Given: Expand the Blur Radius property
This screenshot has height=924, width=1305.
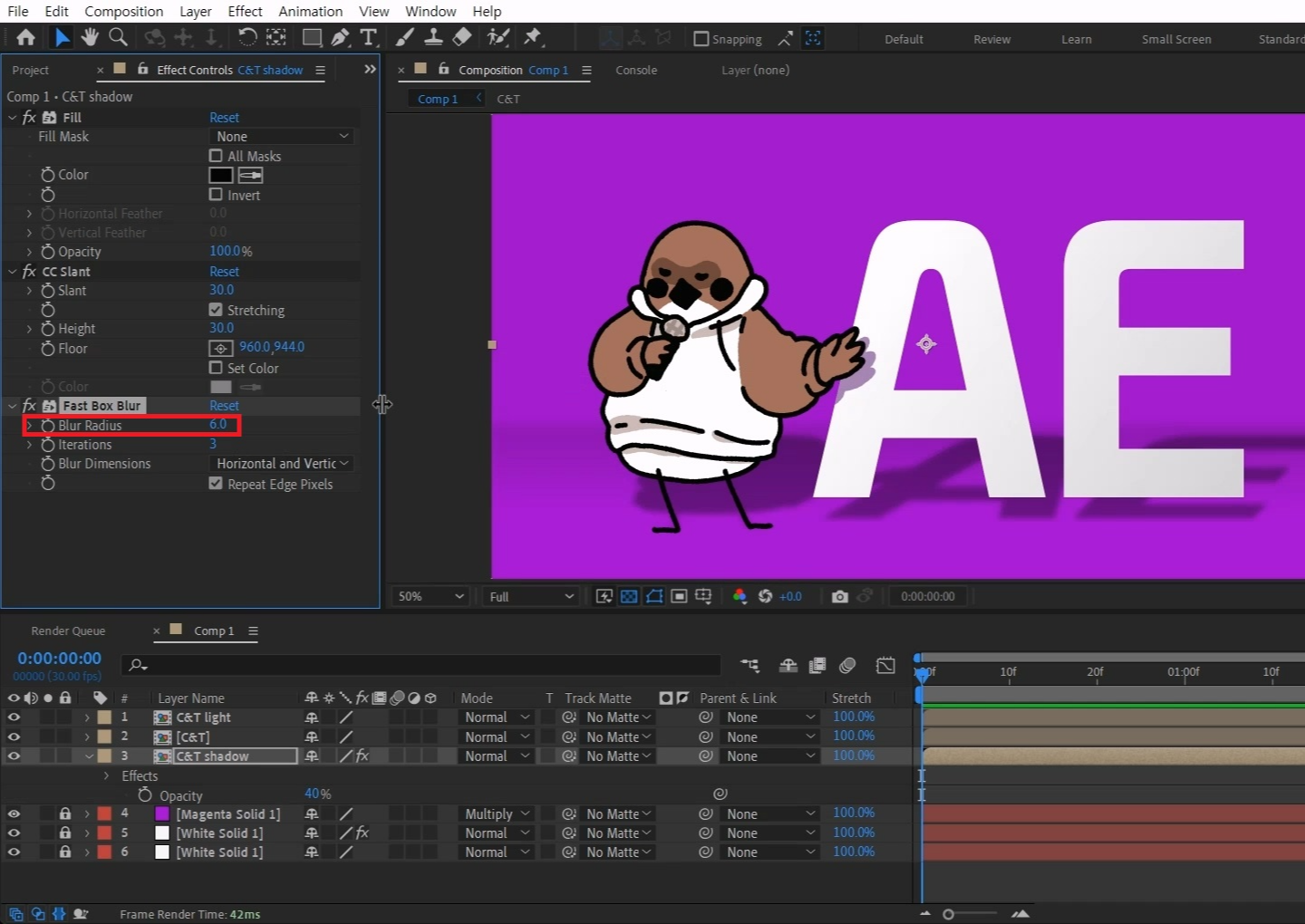Looking at the screenshot, I should coord(29,425).
